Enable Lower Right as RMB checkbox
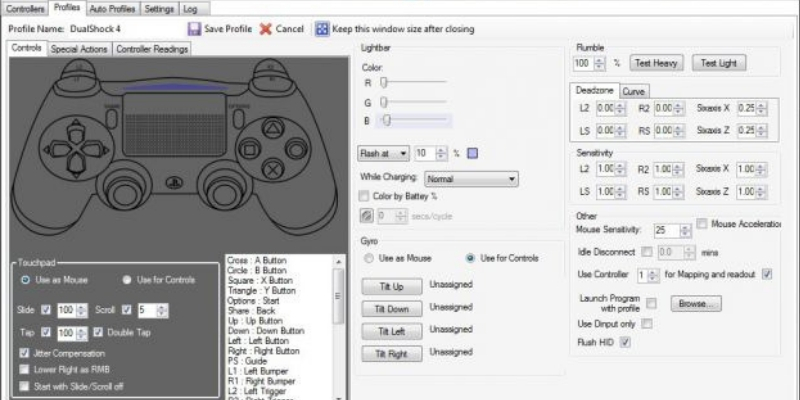800x400 pixels. point(24,369)
